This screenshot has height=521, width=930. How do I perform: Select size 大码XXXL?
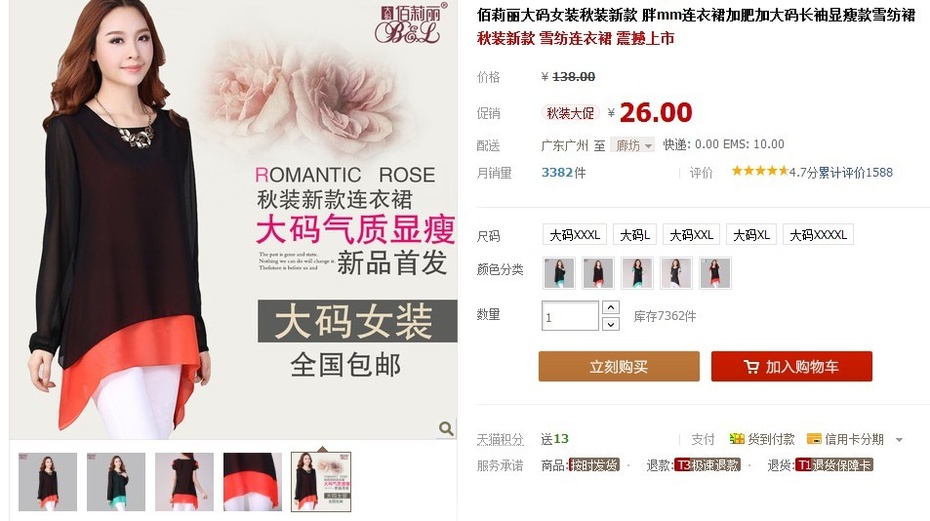coord(575,235)
